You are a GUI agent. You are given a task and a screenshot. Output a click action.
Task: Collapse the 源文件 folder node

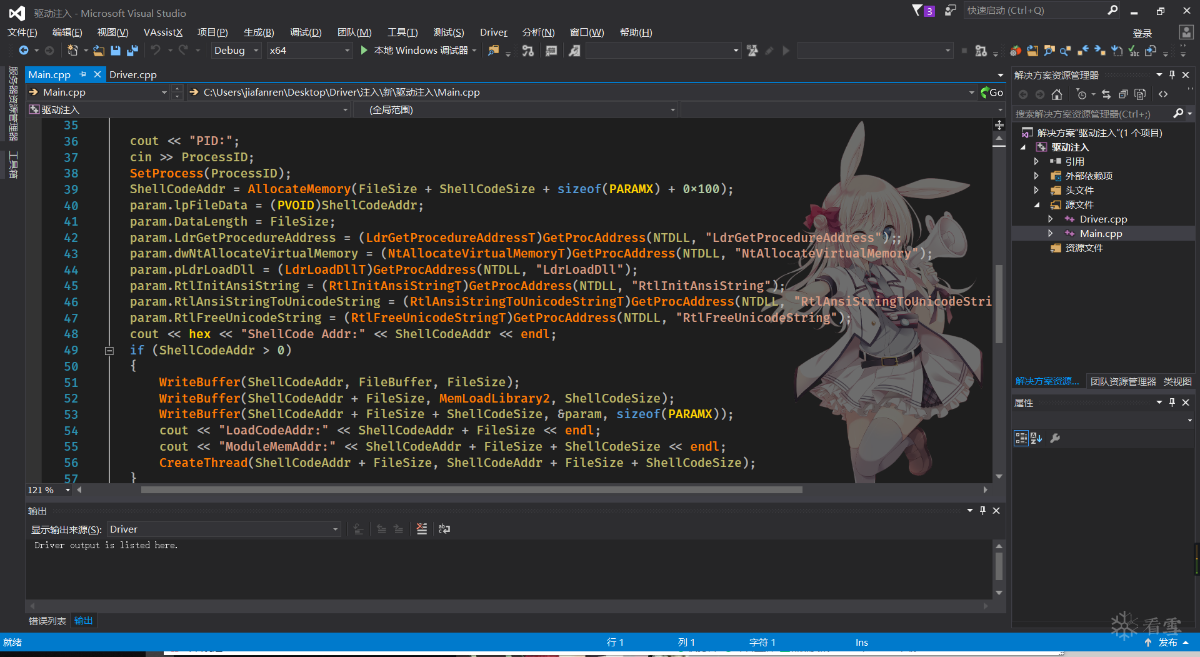(1037, 205)
